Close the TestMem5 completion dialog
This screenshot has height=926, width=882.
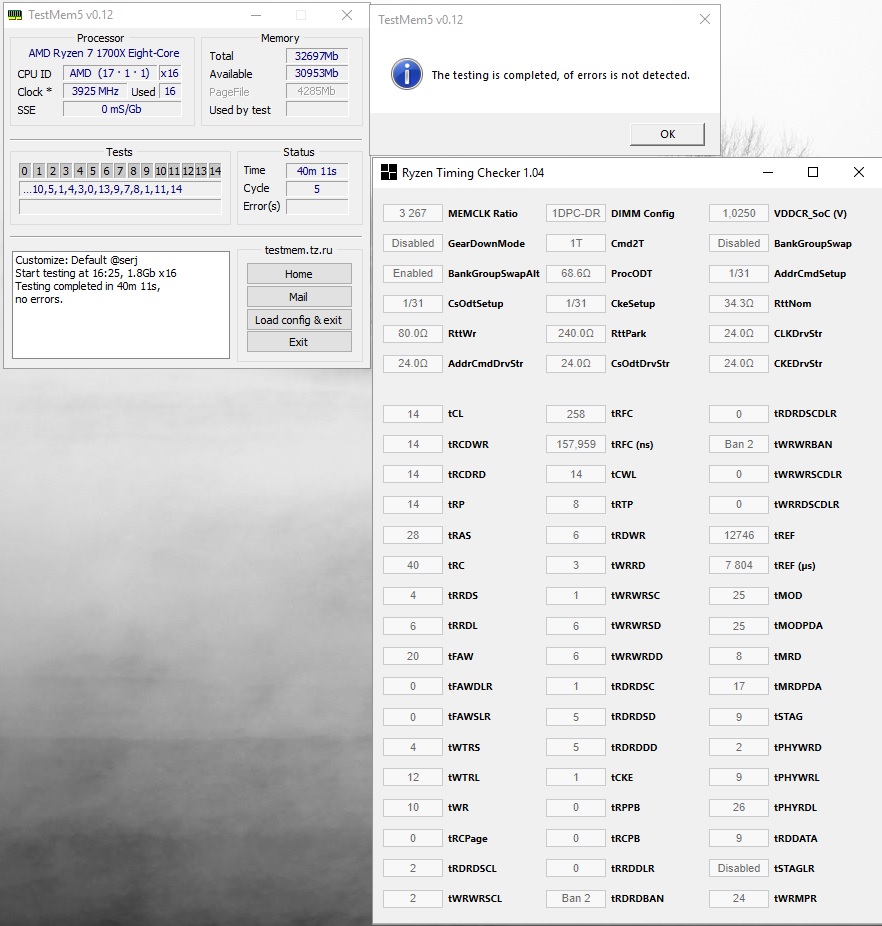704,19
